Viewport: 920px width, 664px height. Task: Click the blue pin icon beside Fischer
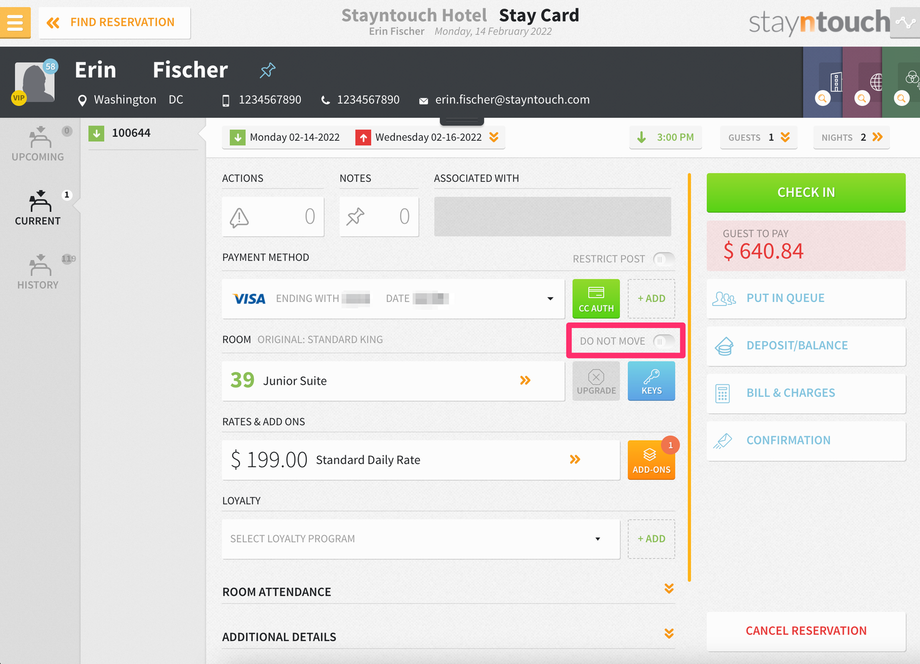pyautogui.click(x=268, y=70)
